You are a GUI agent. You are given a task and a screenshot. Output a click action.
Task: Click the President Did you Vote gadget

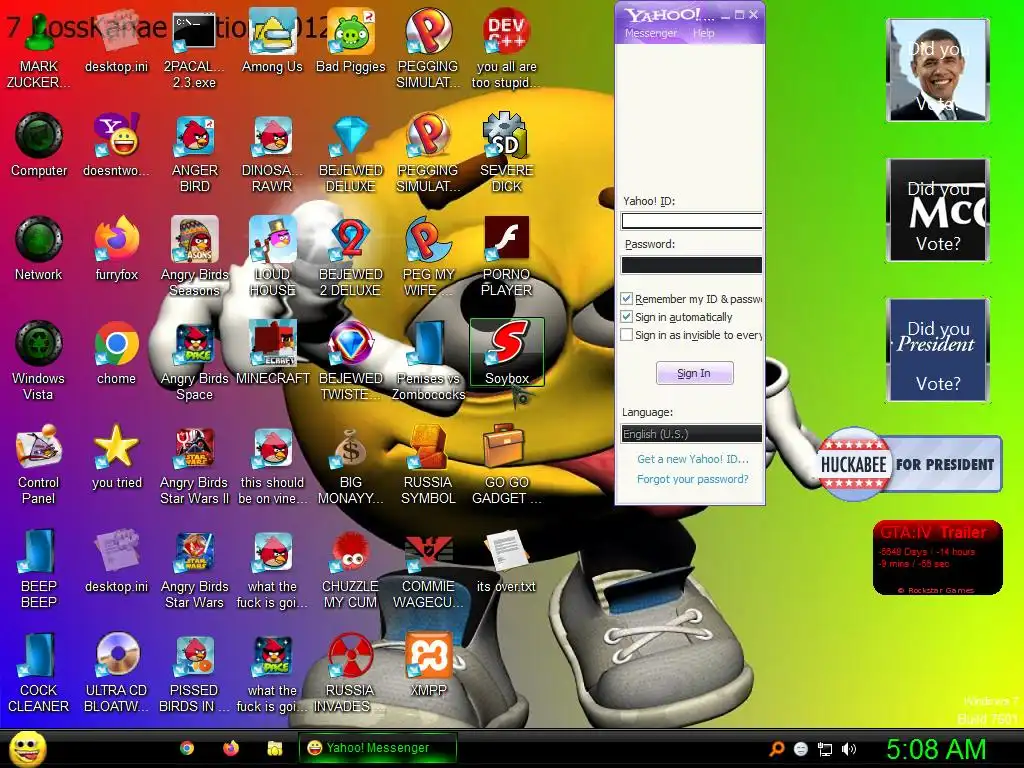point(938,350)
